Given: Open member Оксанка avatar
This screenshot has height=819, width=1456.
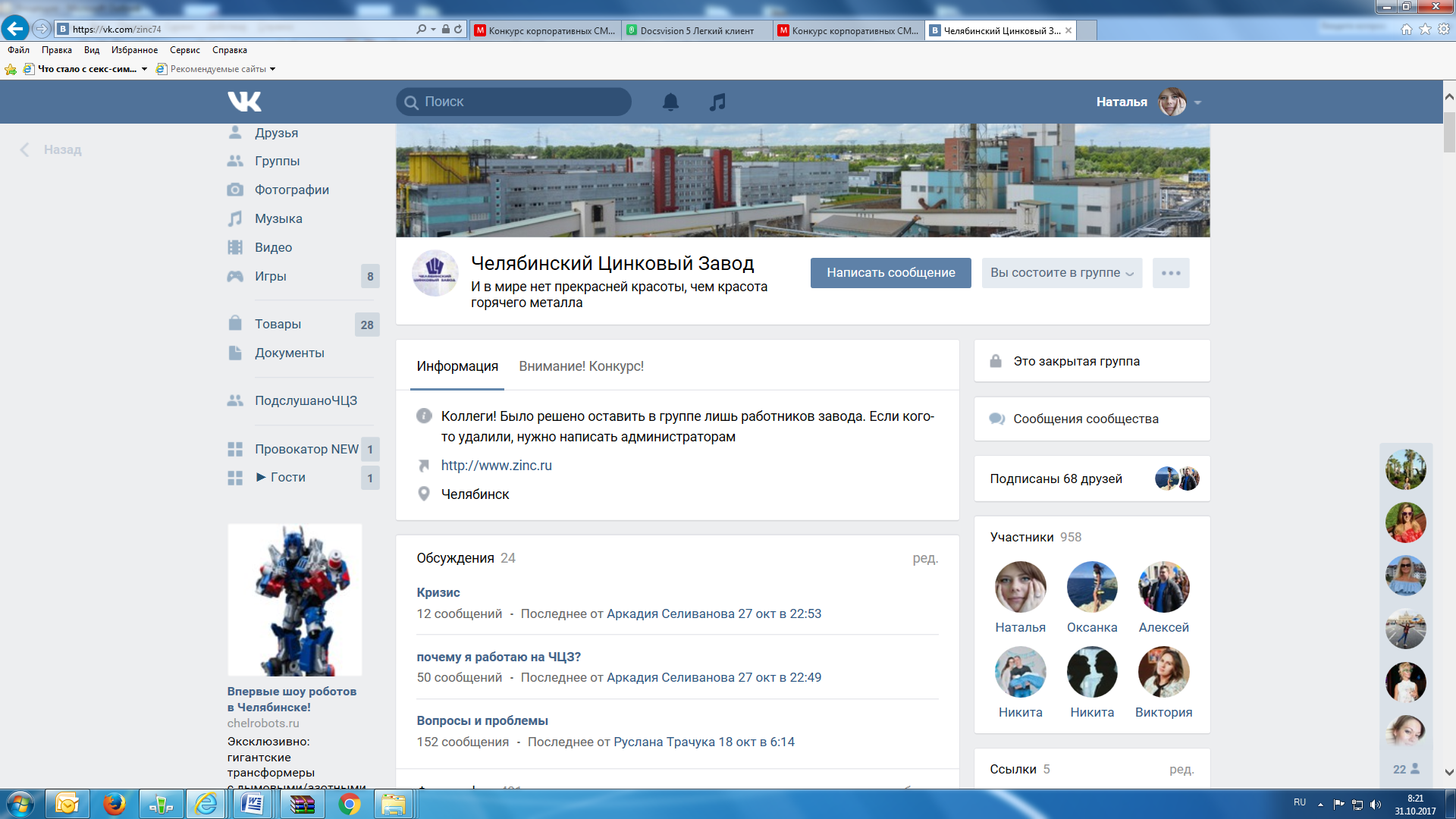Looking at the screenshot, I should coord(1092,587).
